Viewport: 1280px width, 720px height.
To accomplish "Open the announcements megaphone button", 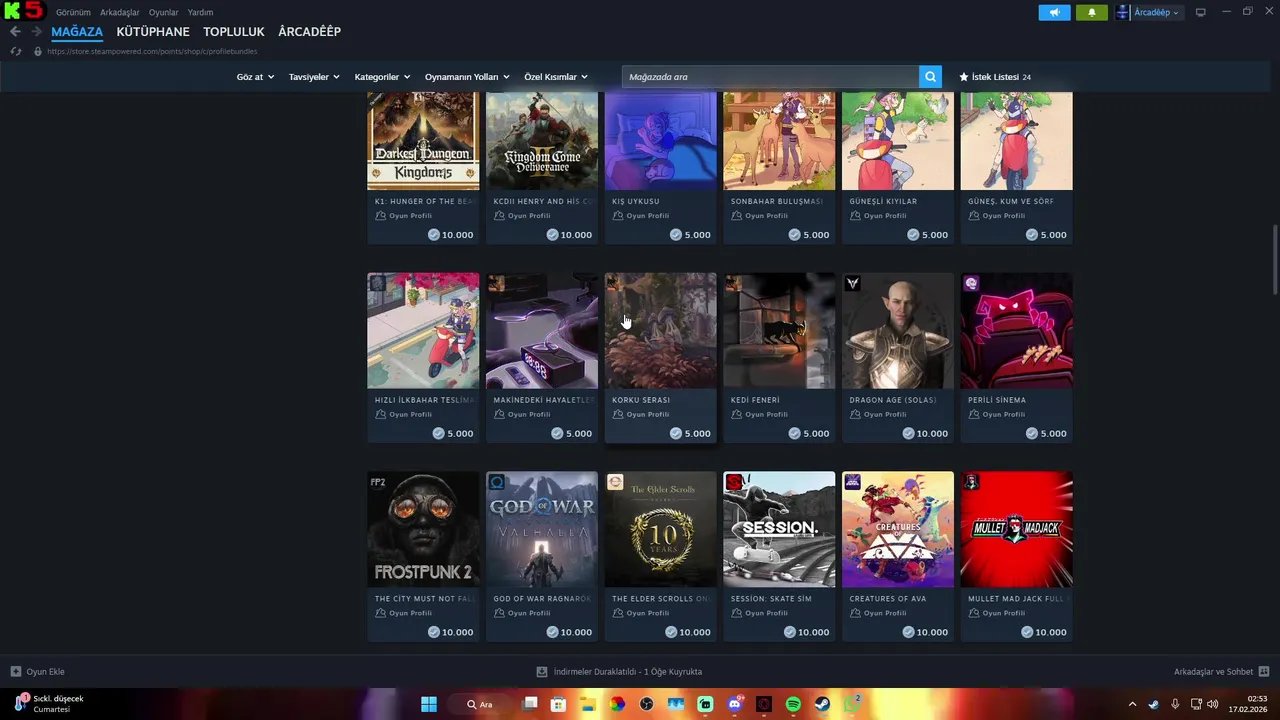I will click(1054, 12).
